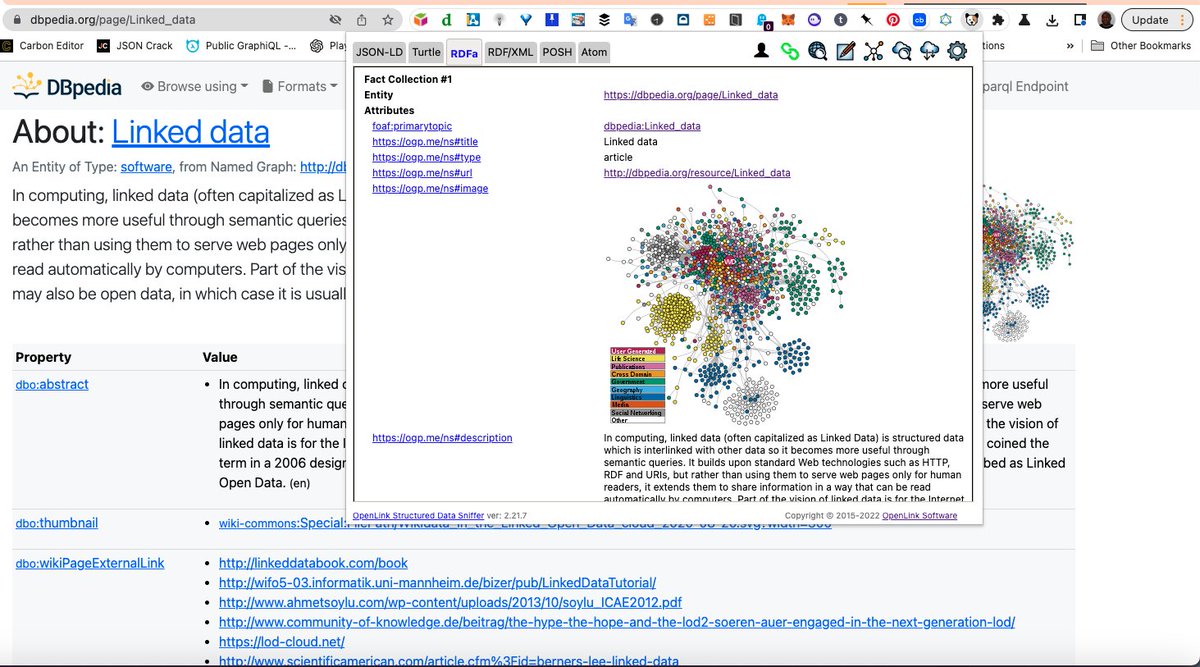Open the POSH tab
Screen dimensions: 1200x667
click(x=557, y=52)
